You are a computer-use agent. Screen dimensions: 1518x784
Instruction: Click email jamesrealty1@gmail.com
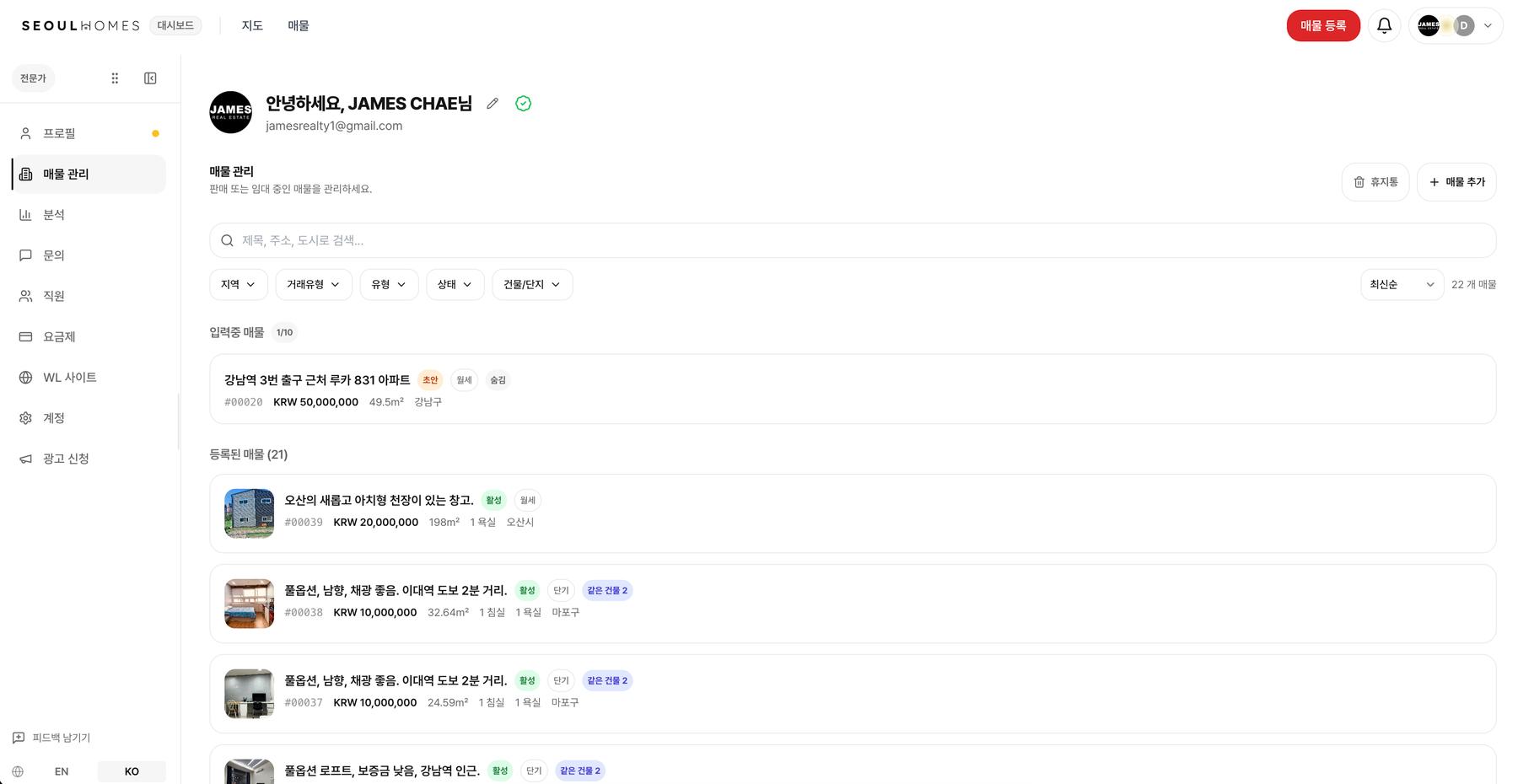point(334,126)
